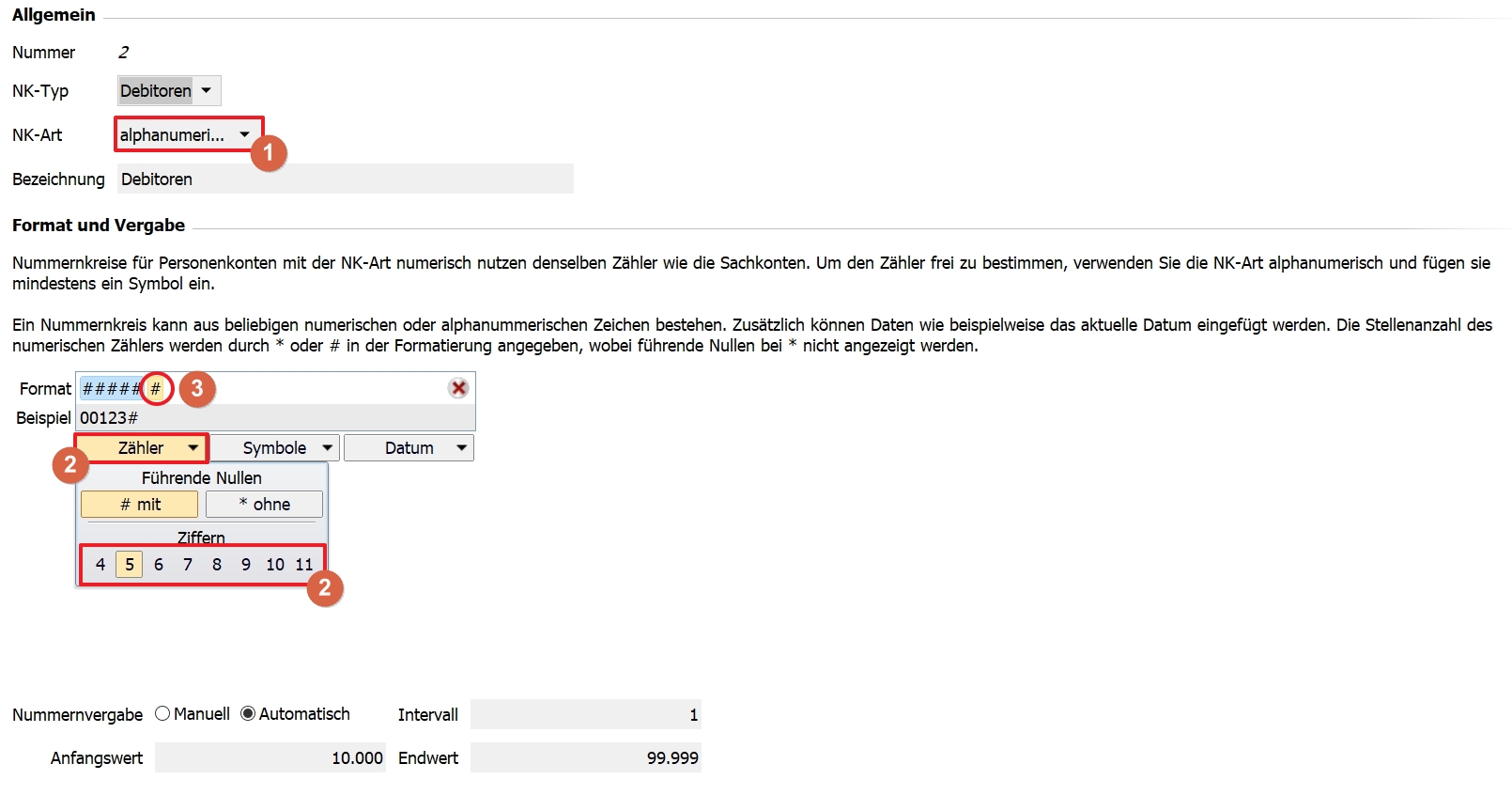Screen dimensions: 1512x795
Task: Click the 'Allgemein' section title
Action: click(x=54, y=15)
